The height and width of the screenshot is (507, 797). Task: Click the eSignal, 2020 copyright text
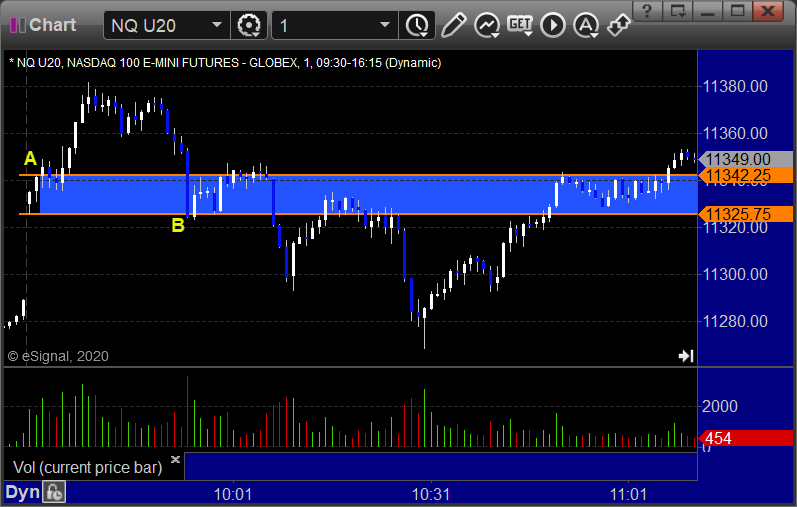click(58, 356)
